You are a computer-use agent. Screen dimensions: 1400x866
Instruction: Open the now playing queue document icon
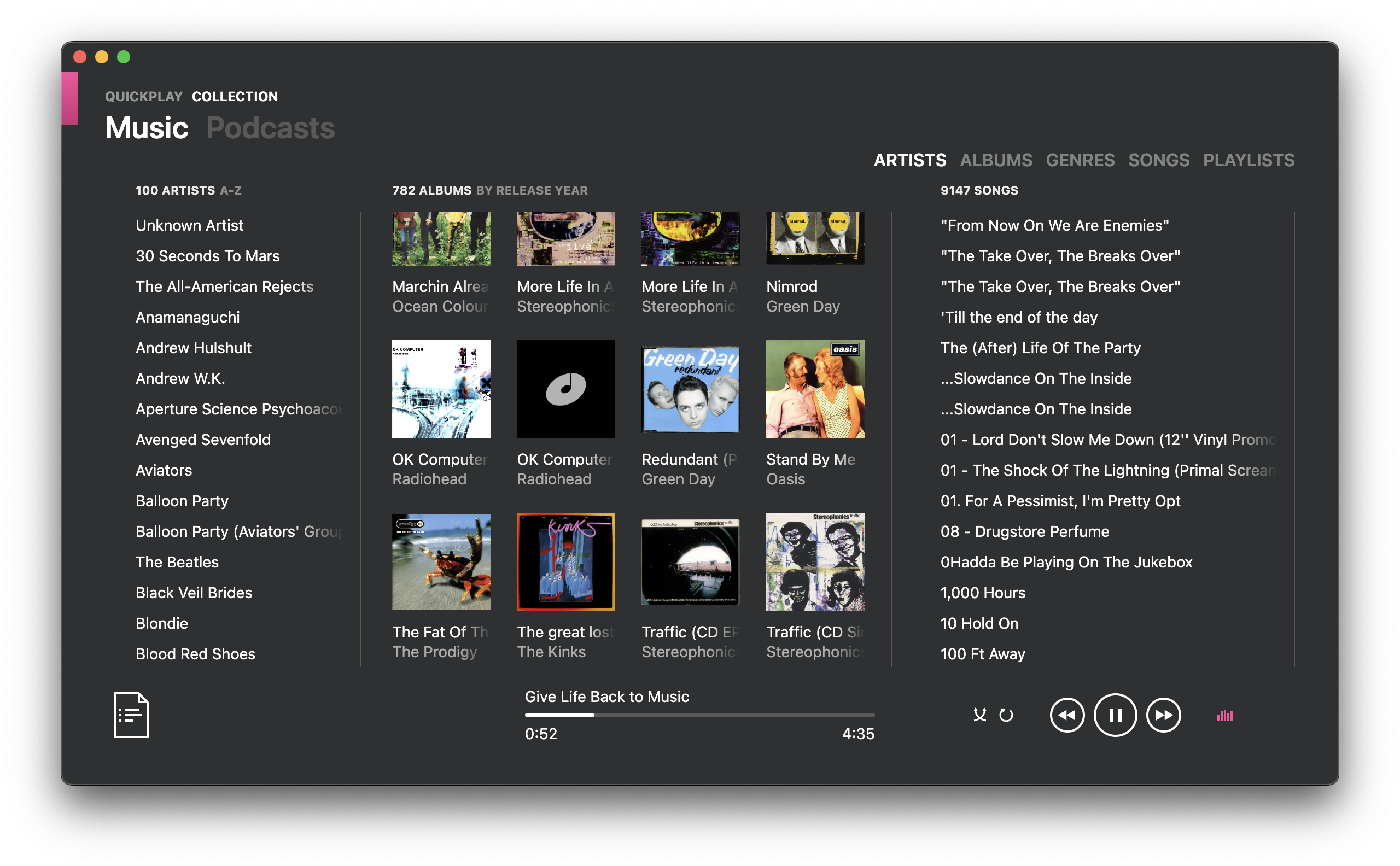(131, 715)
